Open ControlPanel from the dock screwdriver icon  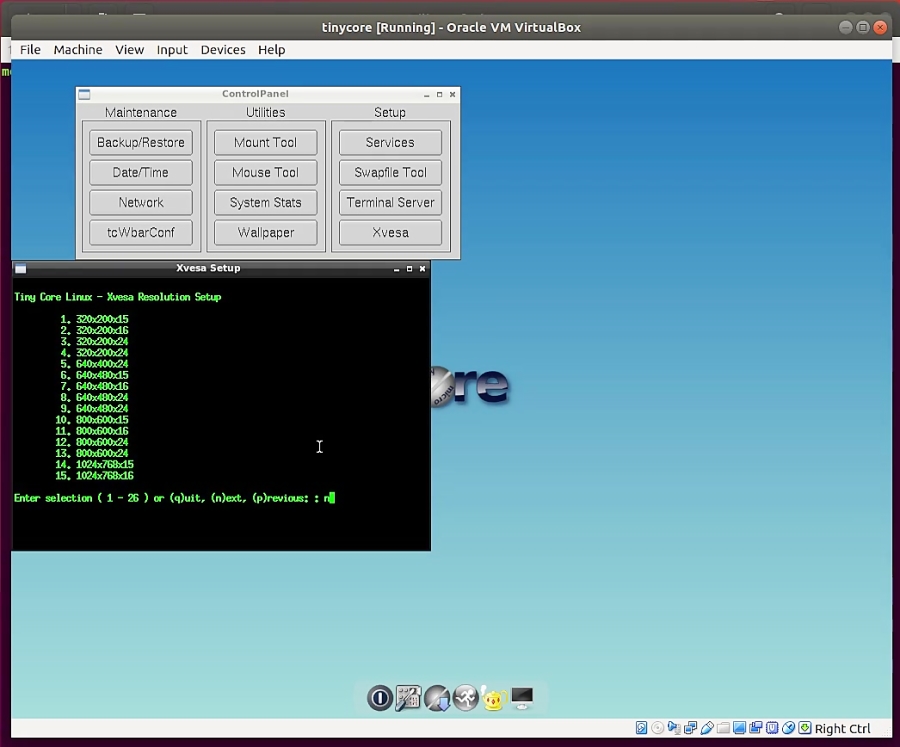pos(408,698)
